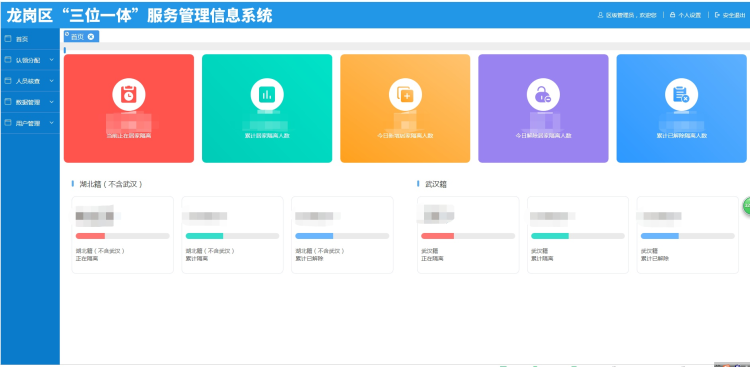Open 首页 in the left sidebar
Viewport: 750px width, 367px height.
30,39
